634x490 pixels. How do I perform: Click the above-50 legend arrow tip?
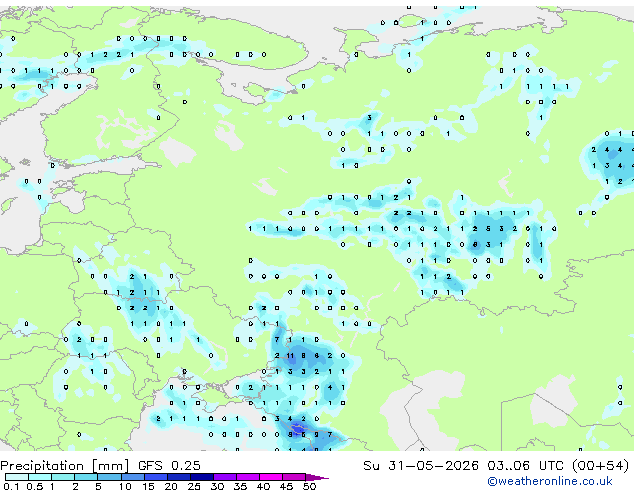(317, 477)
